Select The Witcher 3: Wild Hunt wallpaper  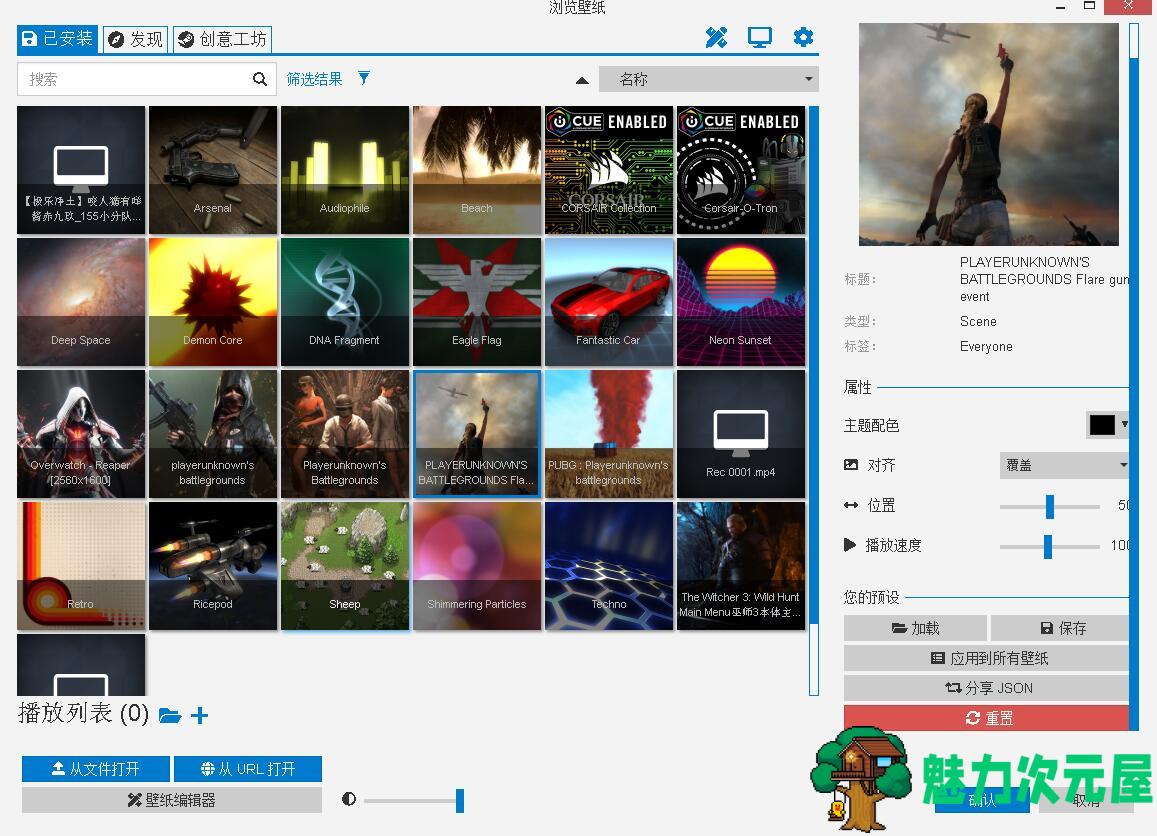(x=741, y=566)
